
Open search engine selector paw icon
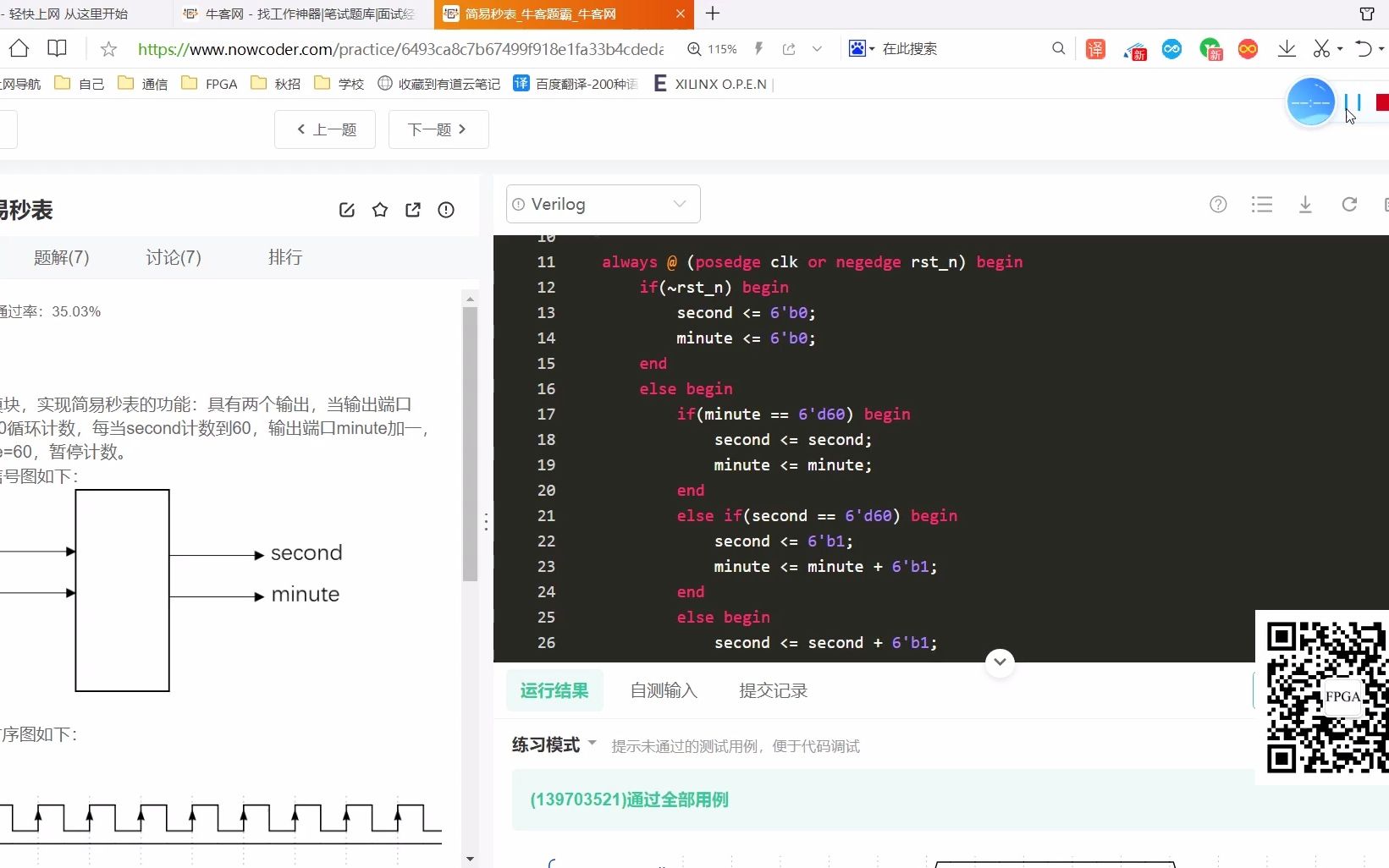coord(861,48)
